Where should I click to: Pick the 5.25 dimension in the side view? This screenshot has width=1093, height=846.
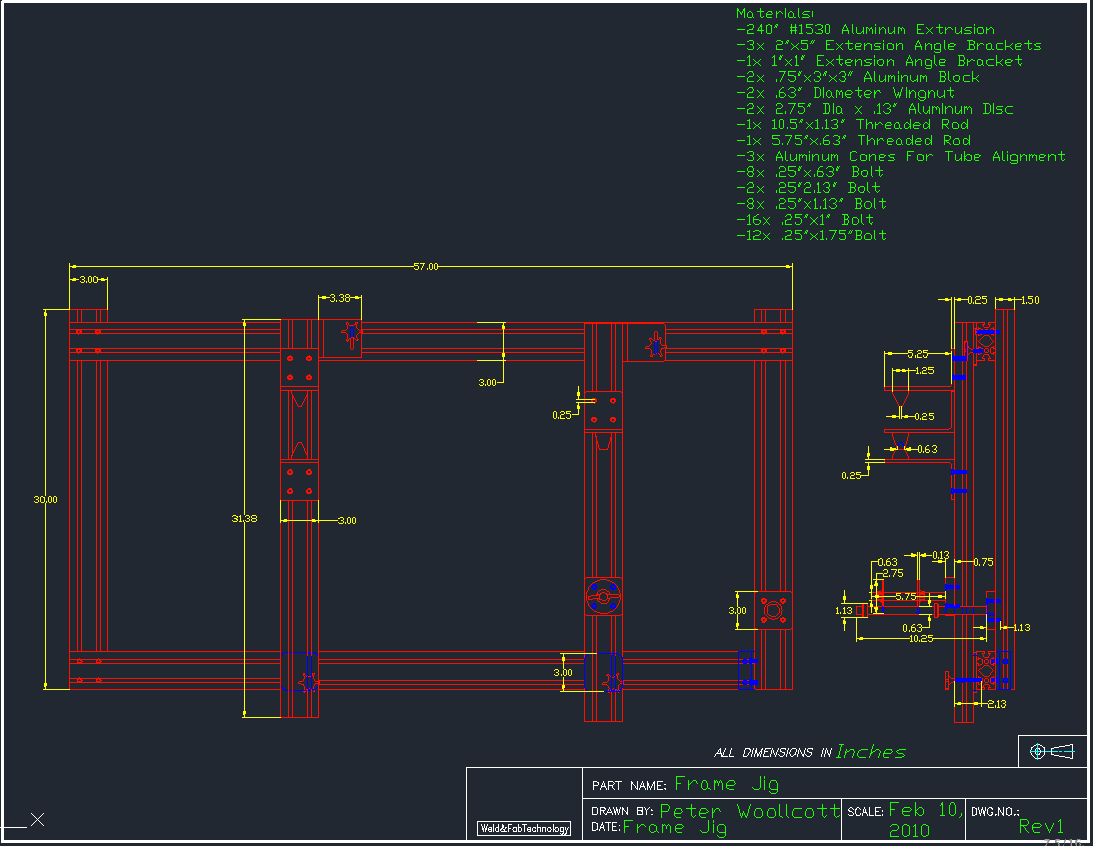[x=915, y=354]
